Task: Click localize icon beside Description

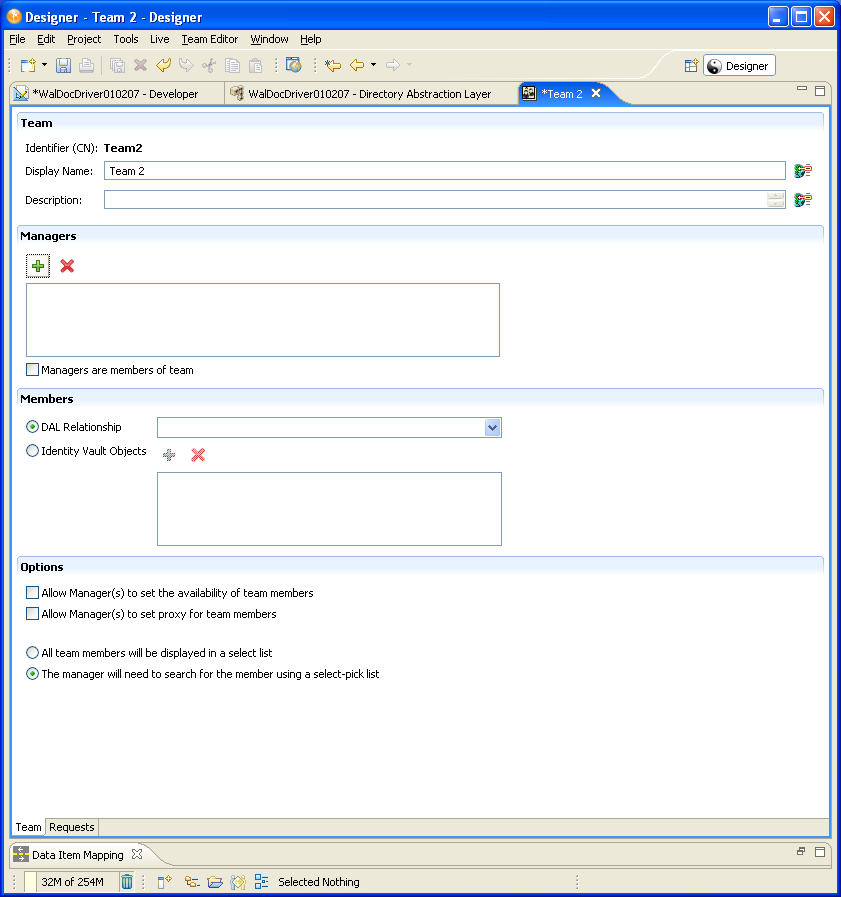Action: click(x=803, y=200)
